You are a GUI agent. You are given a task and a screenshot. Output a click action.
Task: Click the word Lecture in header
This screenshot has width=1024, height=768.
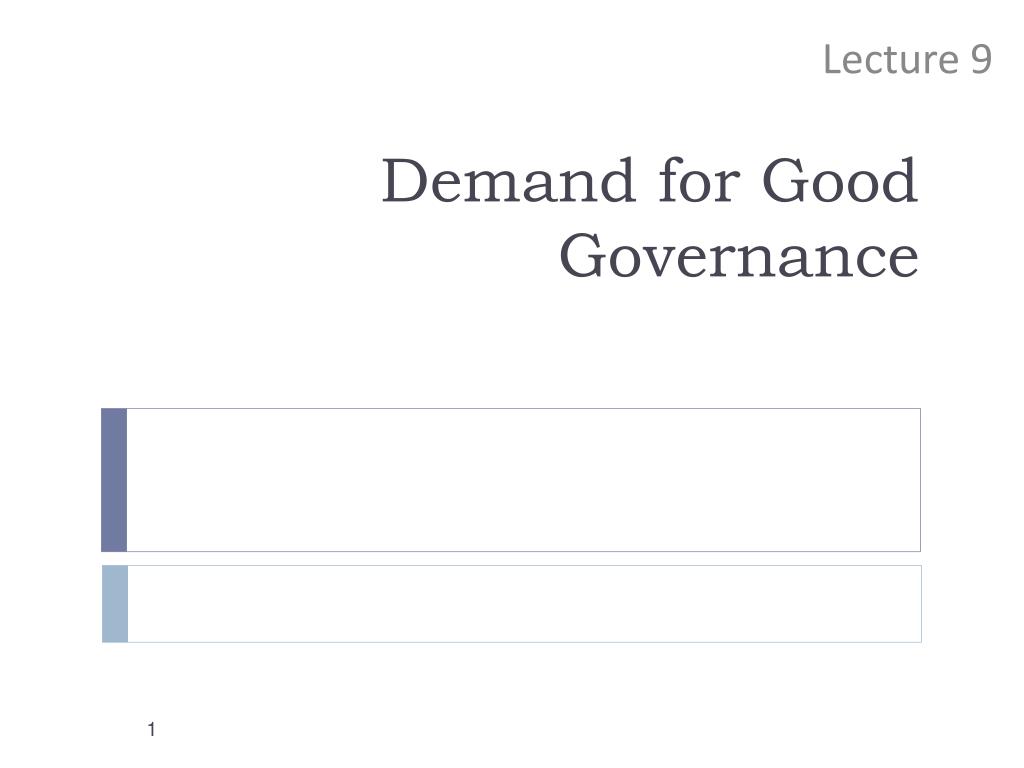(x=891, y=59)
